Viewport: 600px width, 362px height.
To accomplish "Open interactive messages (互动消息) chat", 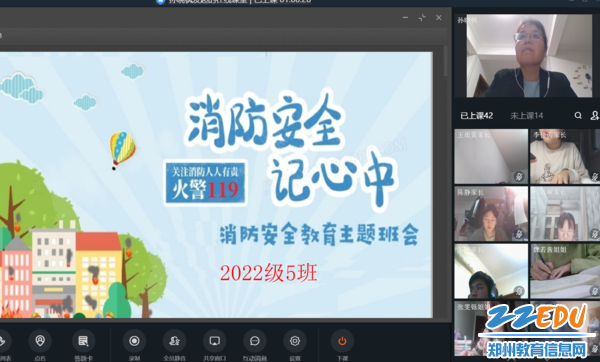I will pos(255,341).
